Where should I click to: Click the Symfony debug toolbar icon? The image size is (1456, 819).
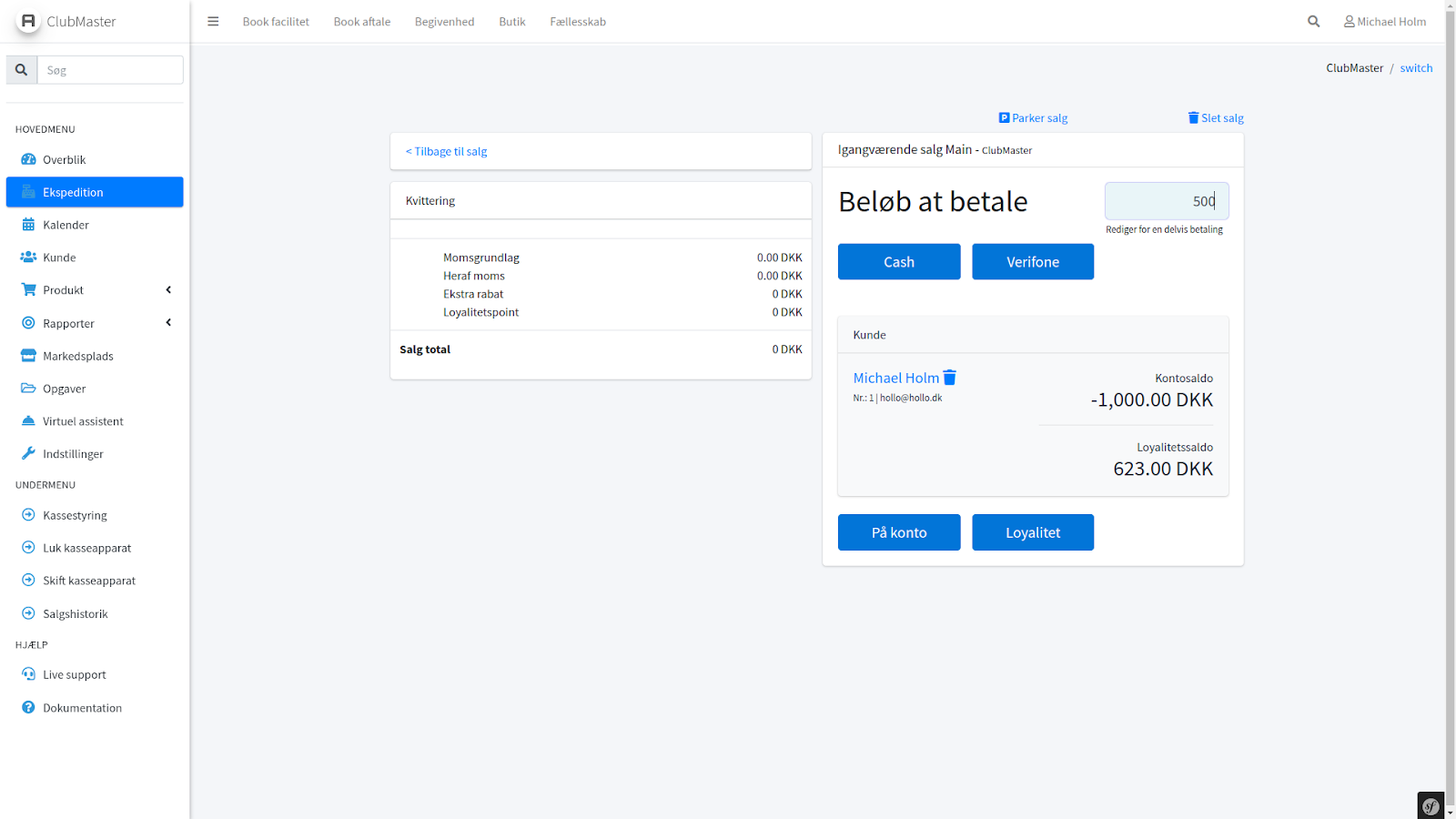pos(1431,805)
